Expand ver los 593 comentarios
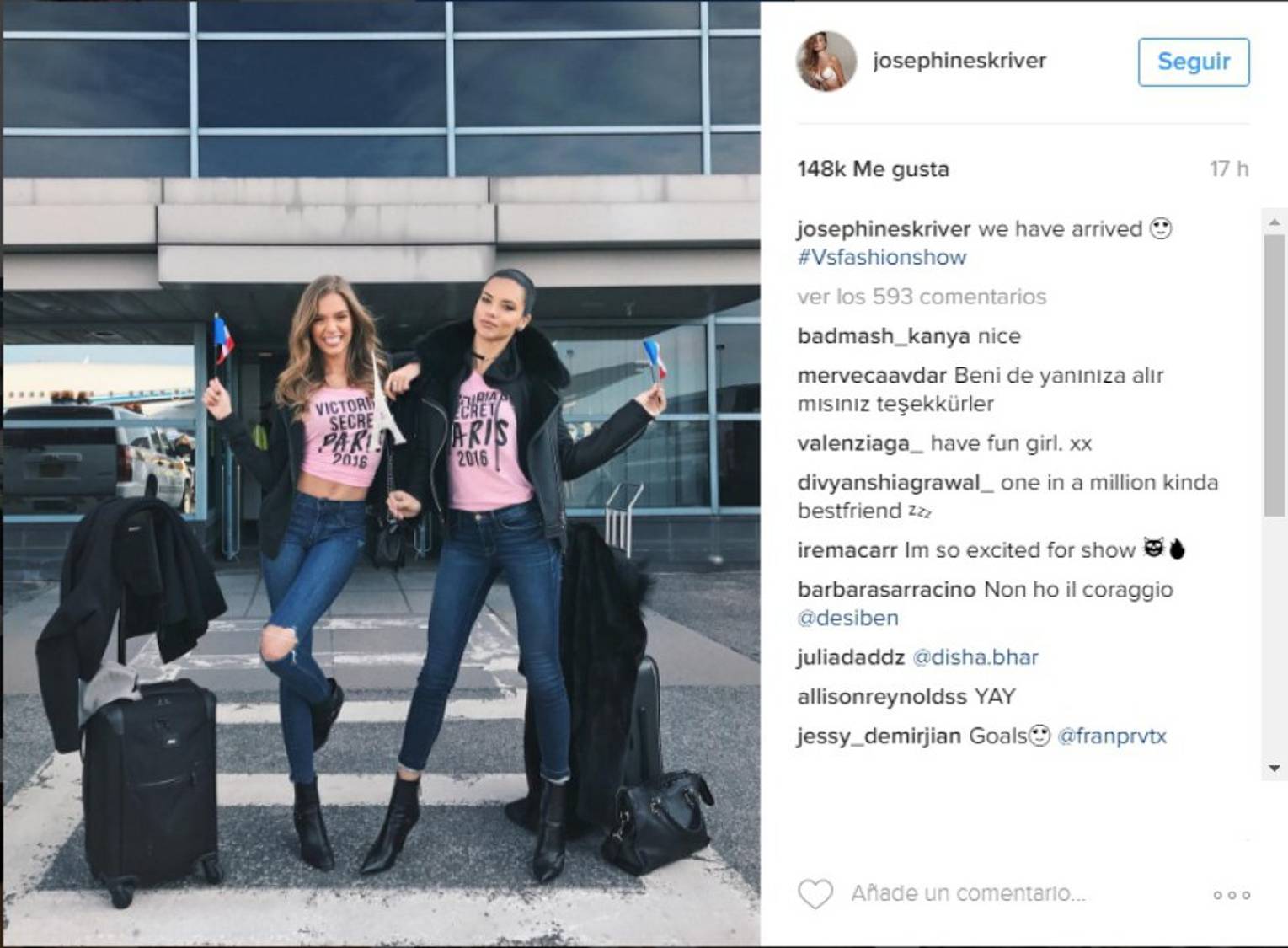 [x=922, y=297]
